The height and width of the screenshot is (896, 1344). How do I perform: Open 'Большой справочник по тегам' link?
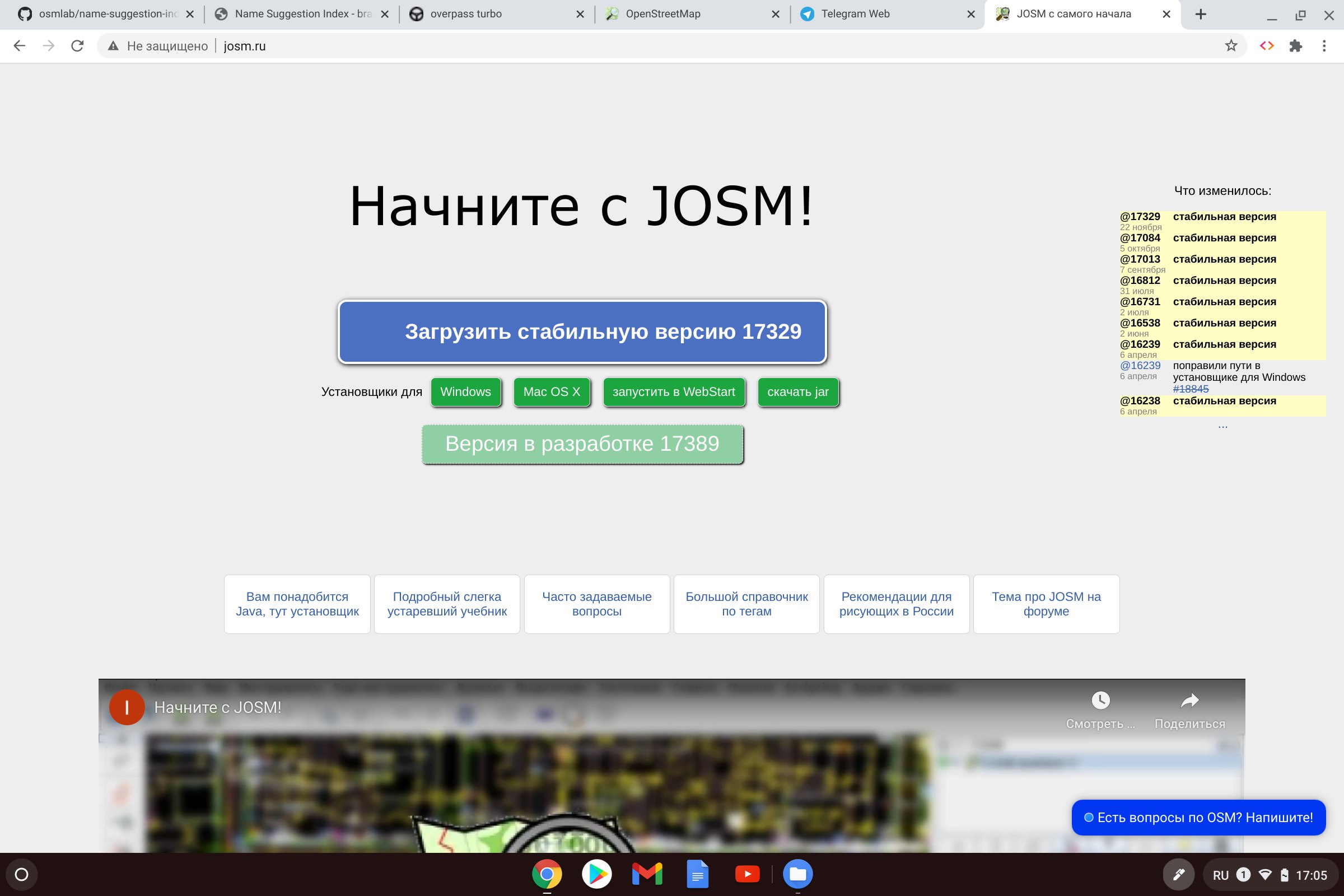(x=746, y=604)
